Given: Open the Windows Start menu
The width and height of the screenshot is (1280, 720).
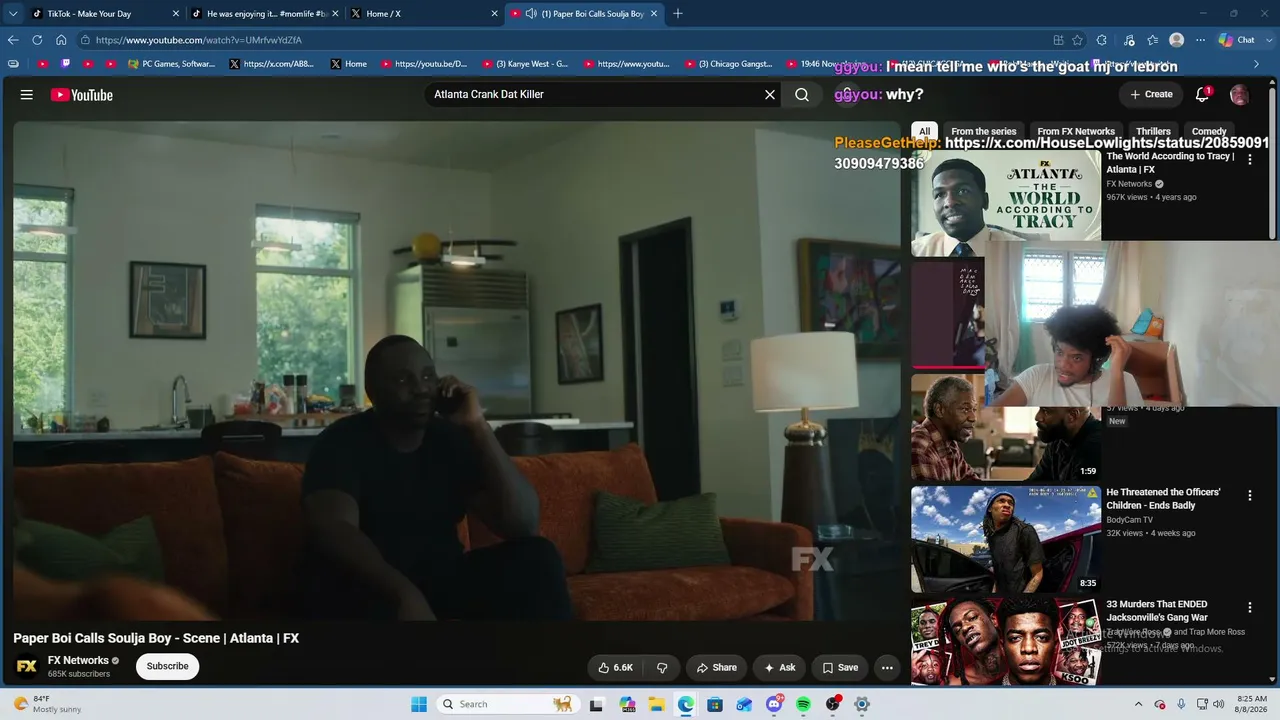Looking at the screenshot, I should pos(418,704).
